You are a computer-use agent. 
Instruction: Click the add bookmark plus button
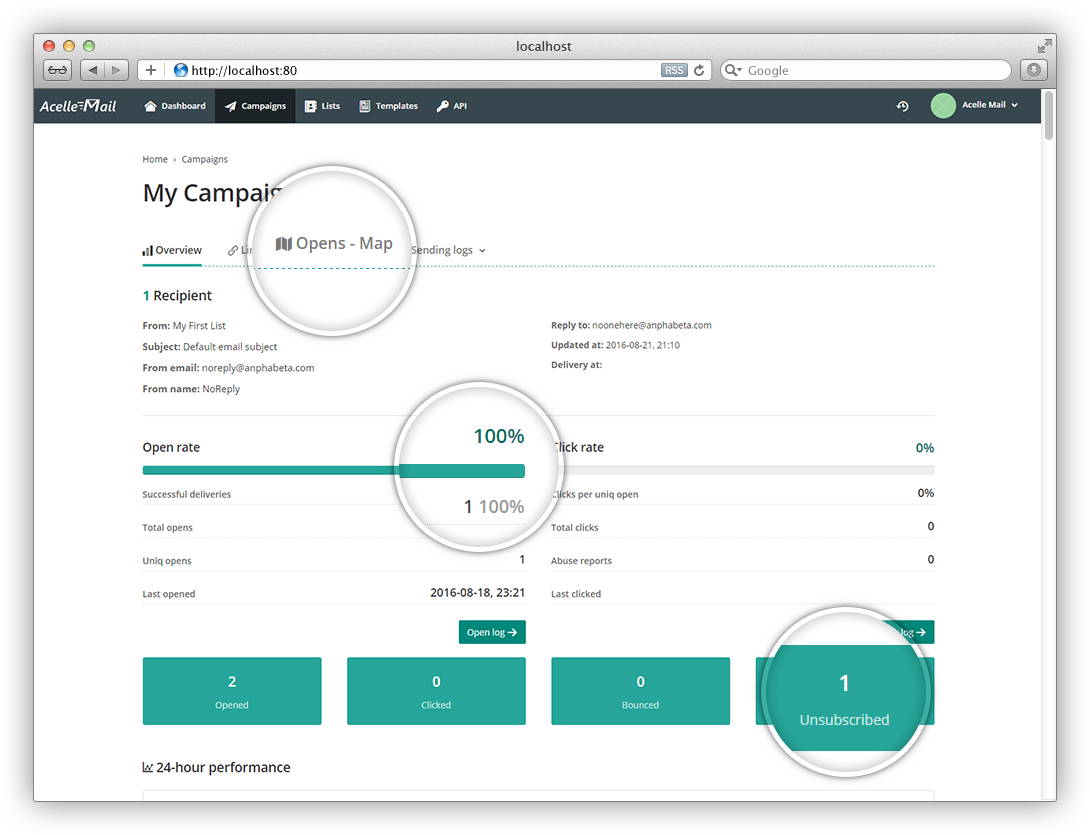pyautogui.click(x=151, y=70)
